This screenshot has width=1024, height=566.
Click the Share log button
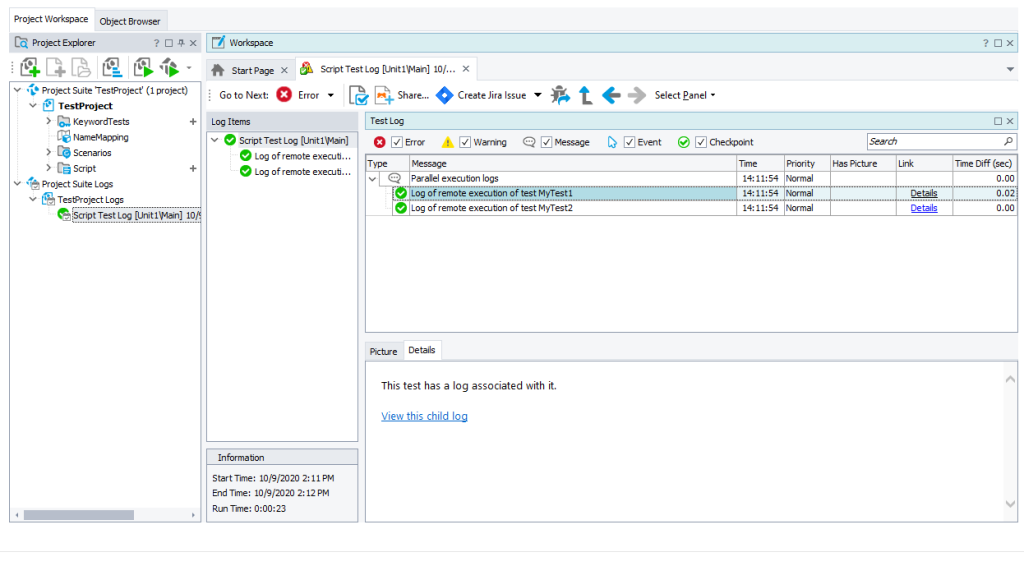[402, 95]
